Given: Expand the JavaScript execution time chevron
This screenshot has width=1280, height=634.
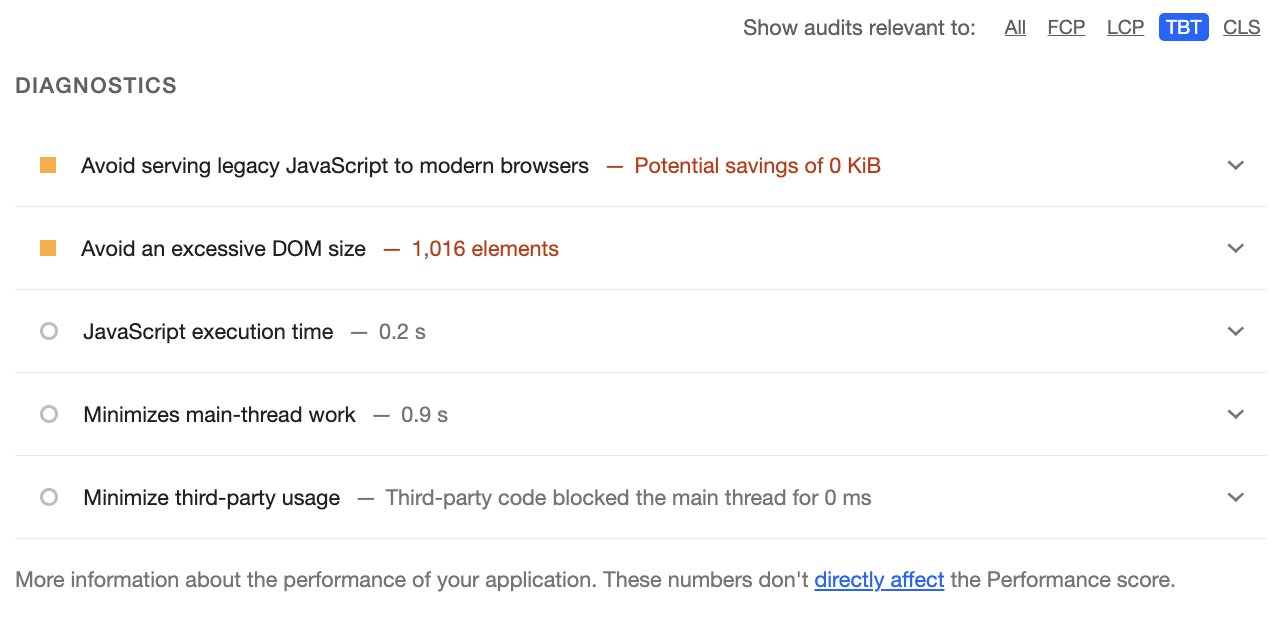Looking at the screenshot, I should click(1236, 331).
